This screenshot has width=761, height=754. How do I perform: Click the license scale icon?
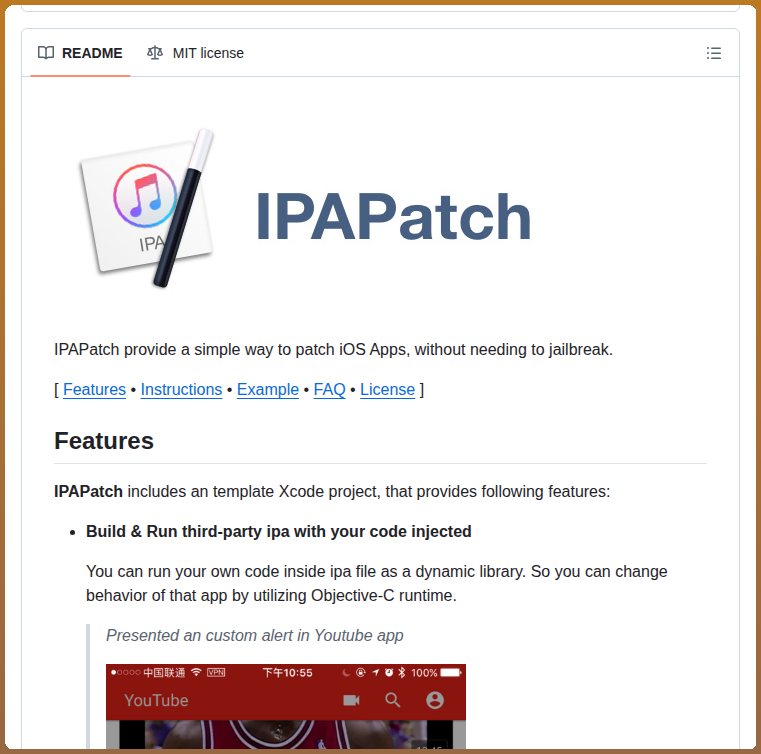155,52
